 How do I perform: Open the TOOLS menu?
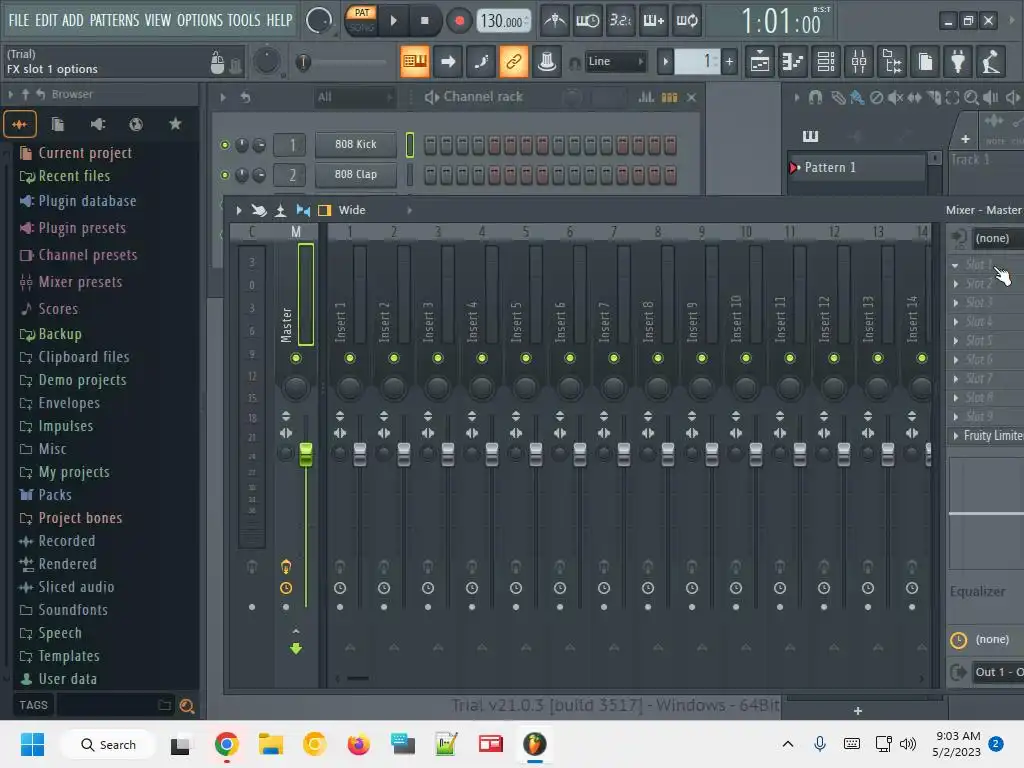coord(244,20)
